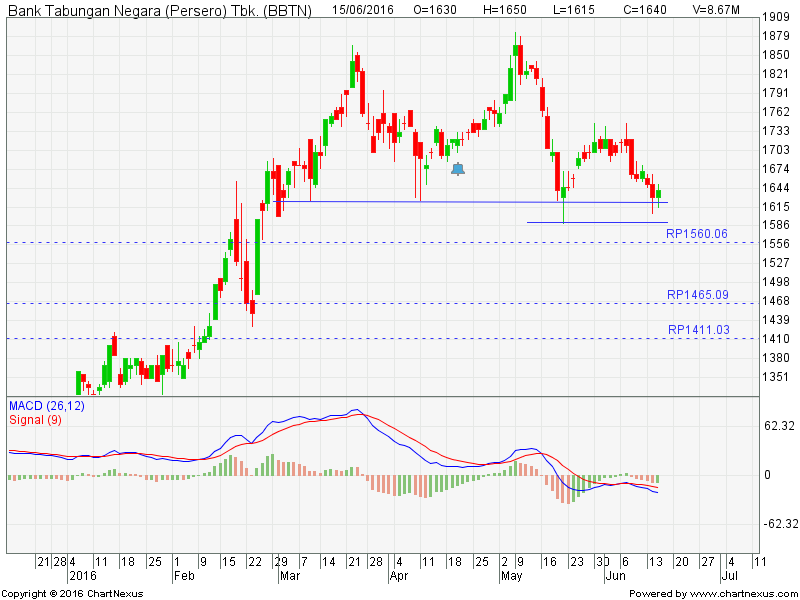The width and height of the screenshot is (800, 600).
Task: Select the RP1411.03 support level label
Action: point(699,330)
